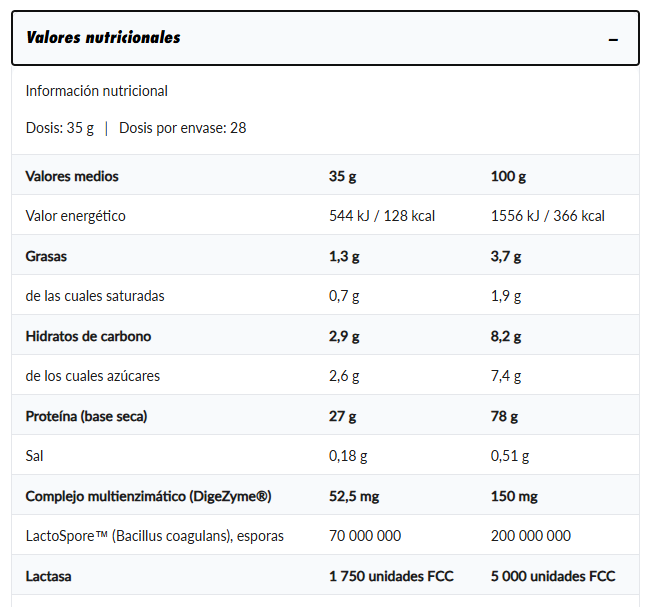Click the 100 g column header
Viewport: 648px width, 607px height.
[508, 176]
